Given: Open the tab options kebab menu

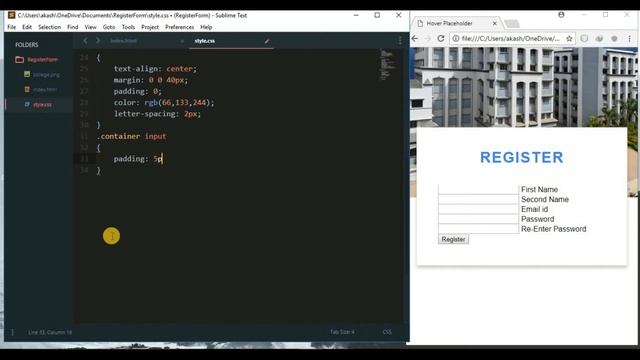Looking at the screenshot, I should click(400, 40).
